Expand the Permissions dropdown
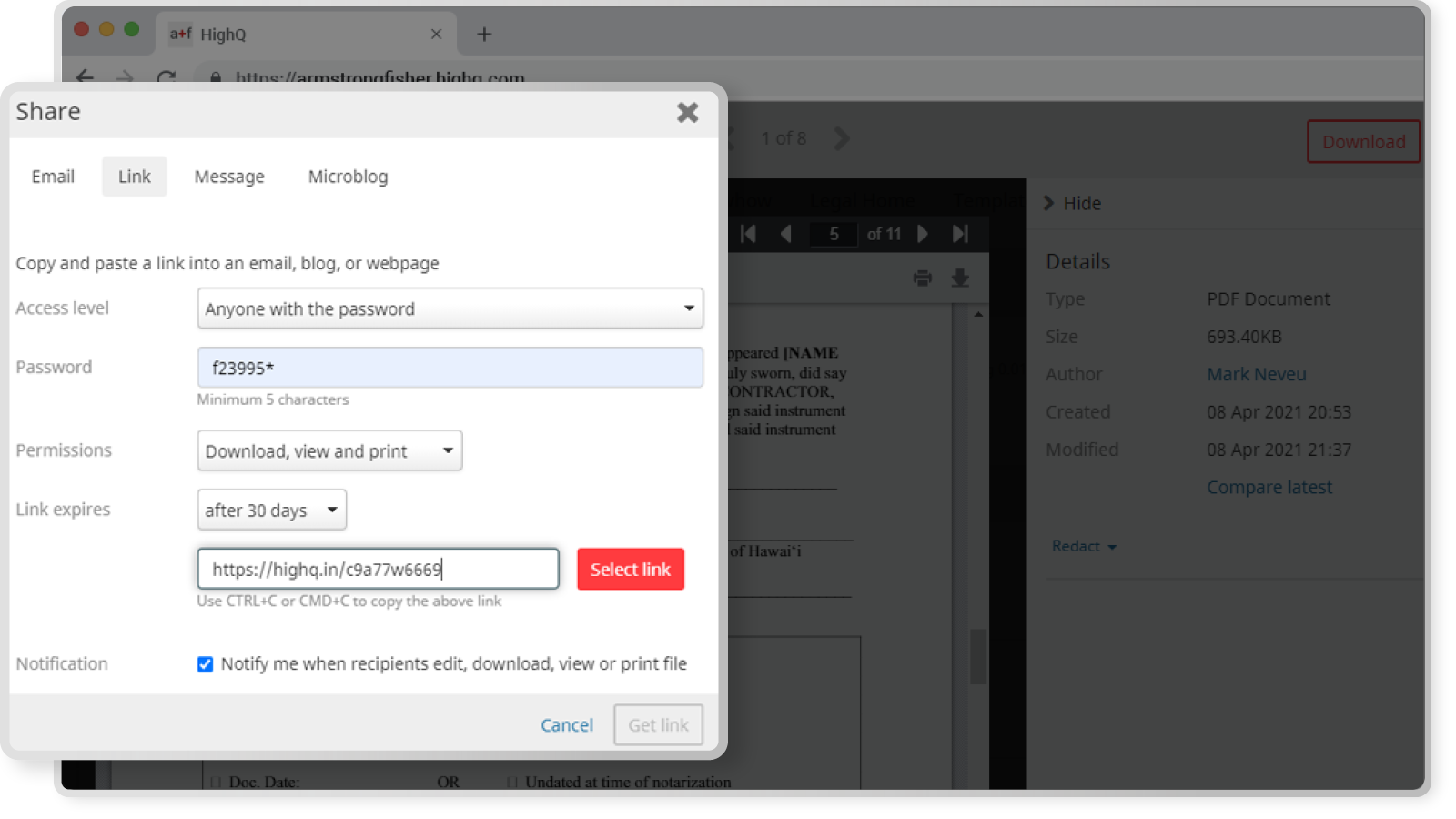The height and width of the screenshot is (819, 1456). click(x=329, y=451)
